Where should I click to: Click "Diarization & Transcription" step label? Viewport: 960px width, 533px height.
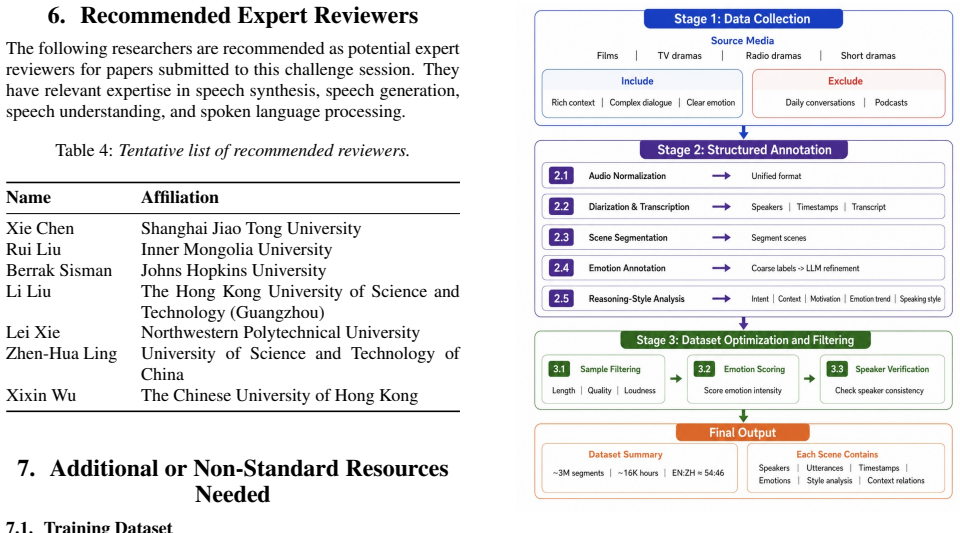639,207
